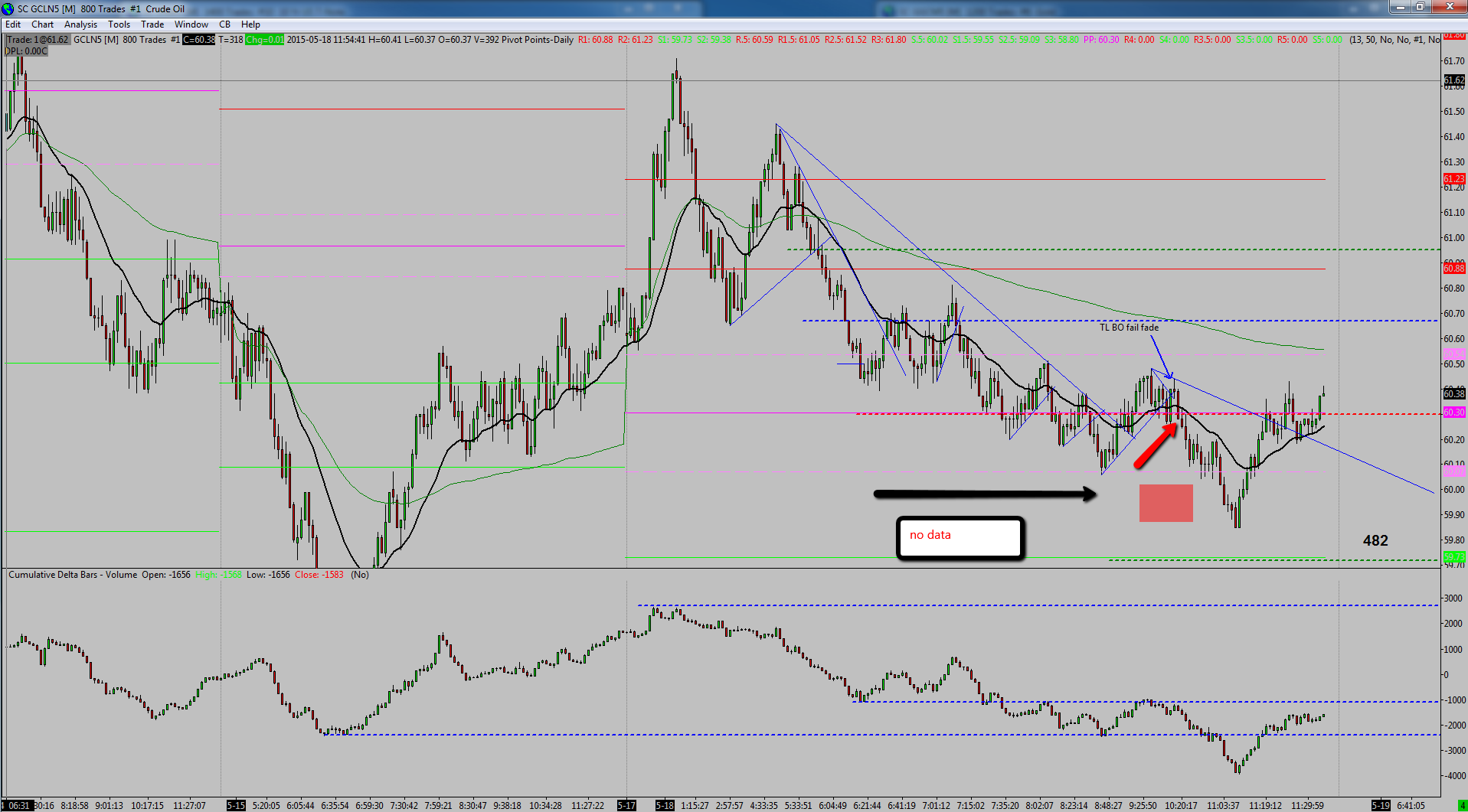
Task: Click the 'R2: 61.23' pivot value
Action: [636, 40]
